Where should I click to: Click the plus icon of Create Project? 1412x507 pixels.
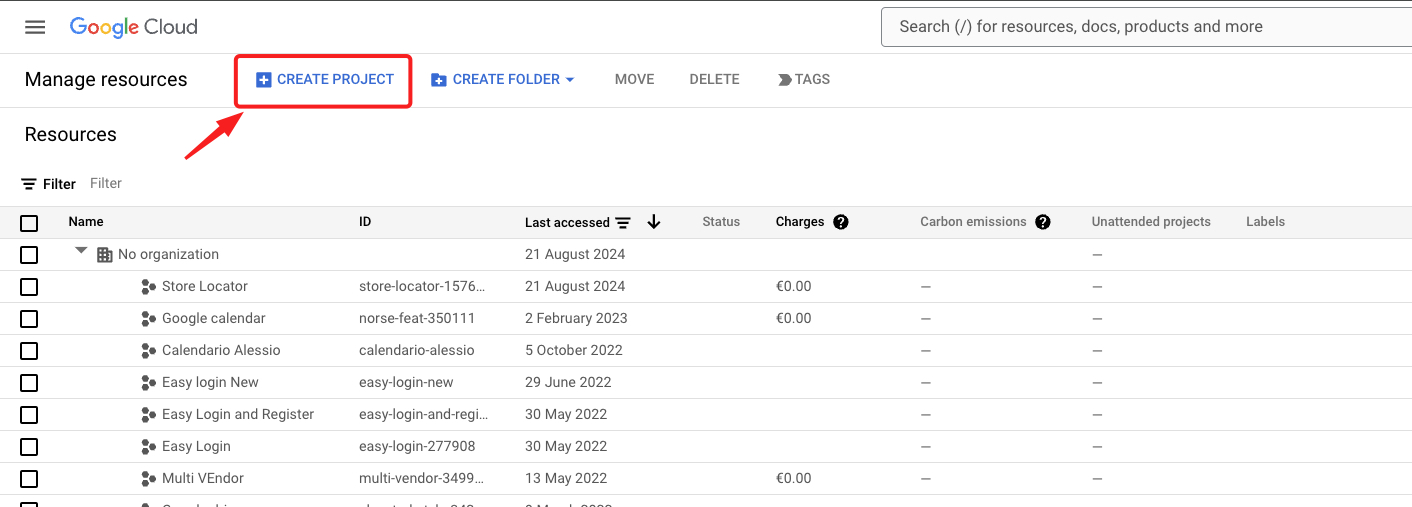click(264, 80)
